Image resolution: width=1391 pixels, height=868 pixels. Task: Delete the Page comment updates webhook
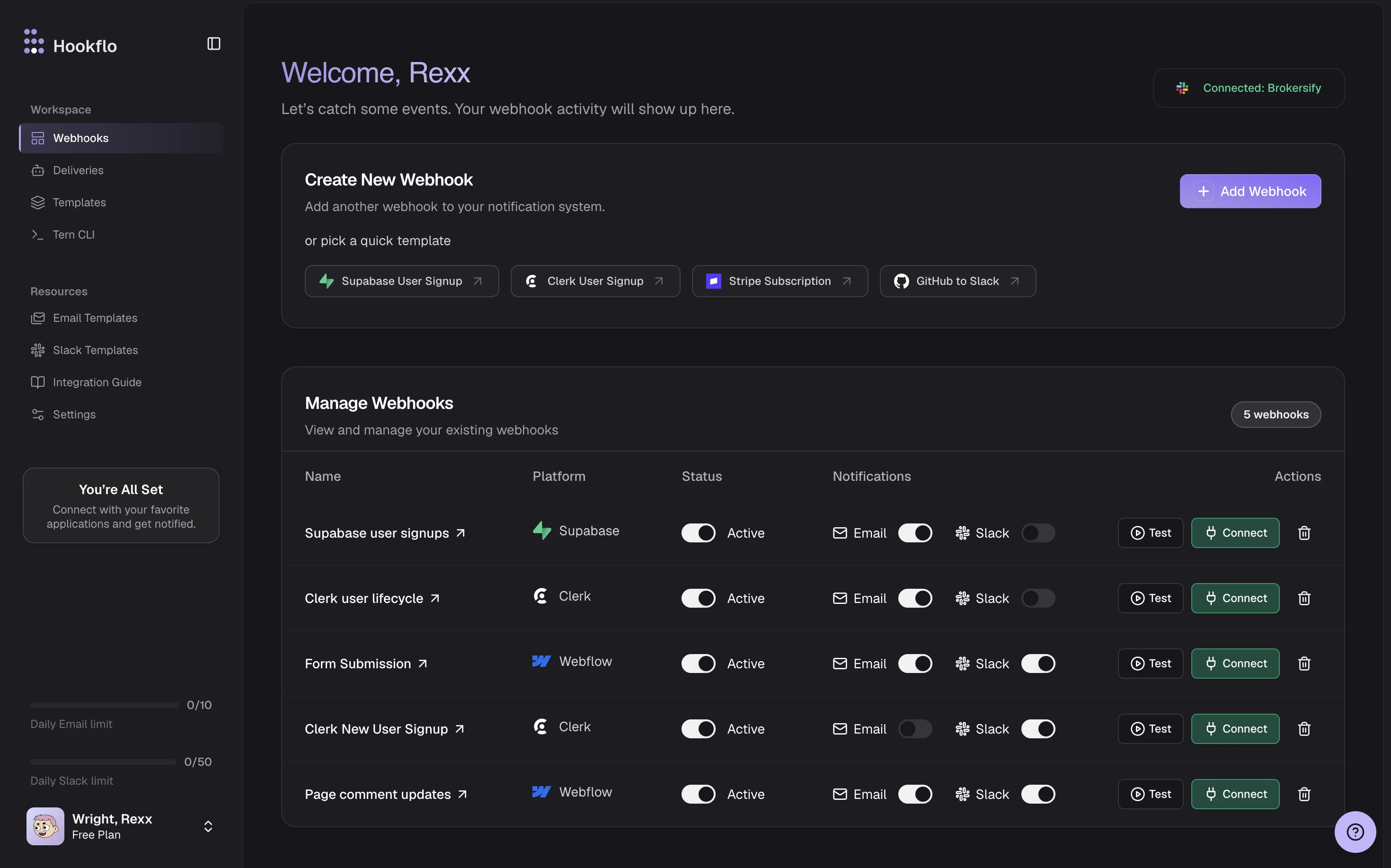pyautogui.click(x=1304, y=794)
